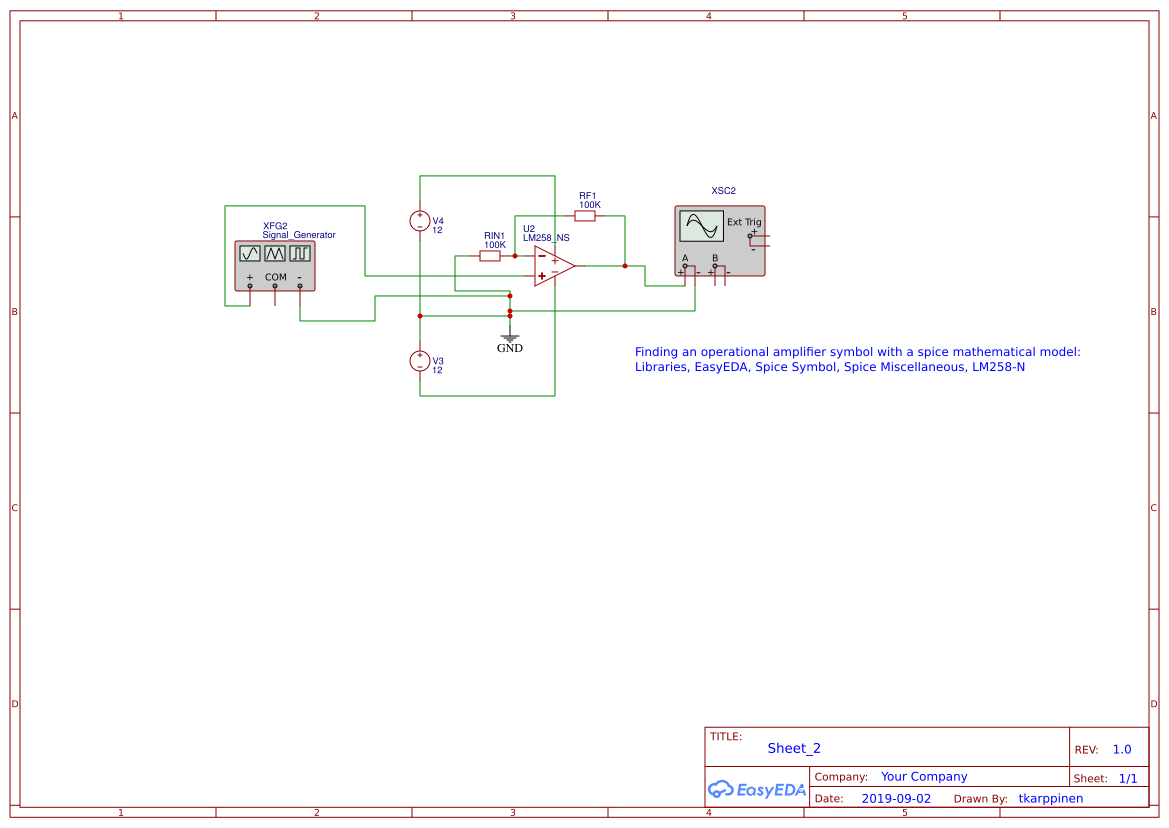
Task: Click the date 2019-09-02 in the title block
Action: coord(898,798)
